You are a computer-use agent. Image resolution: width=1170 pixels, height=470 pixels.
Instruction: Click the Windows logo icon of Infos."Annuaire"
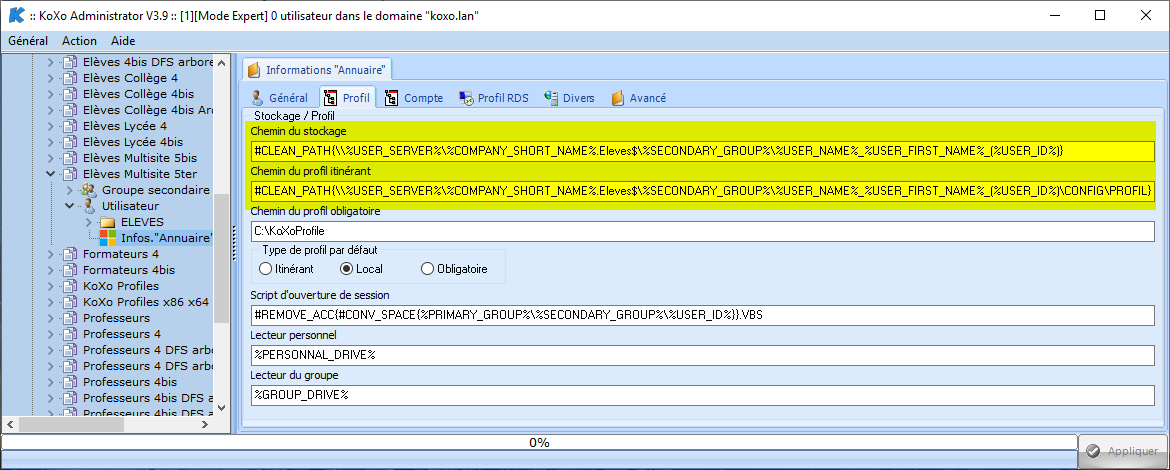point(108,238)
